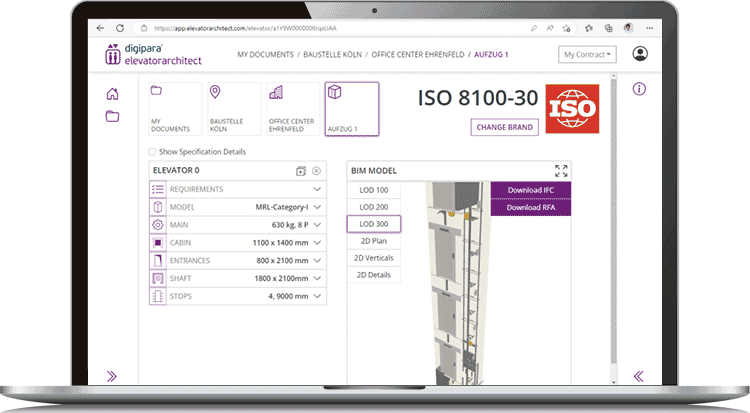Expand left sidebar with double chevron

point(111,376)
